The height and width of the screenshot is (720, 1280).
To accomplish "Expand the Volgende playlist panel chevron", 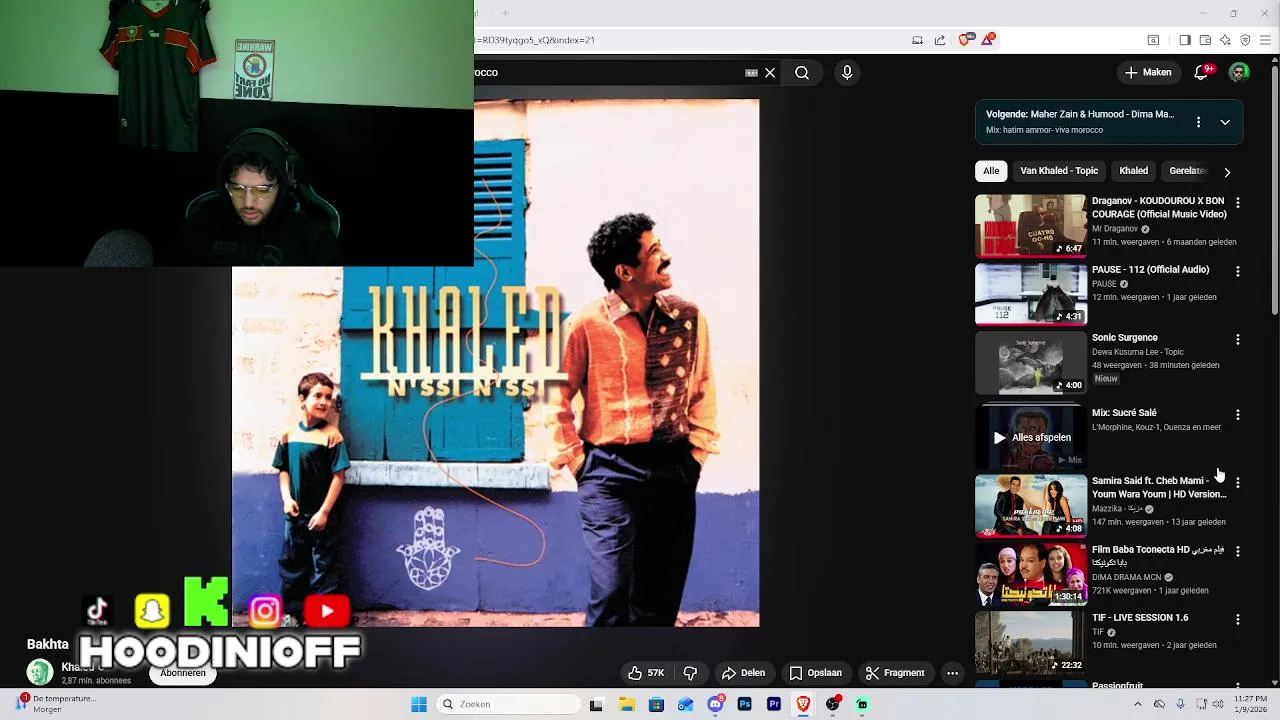I will (x=1225, y=122).
